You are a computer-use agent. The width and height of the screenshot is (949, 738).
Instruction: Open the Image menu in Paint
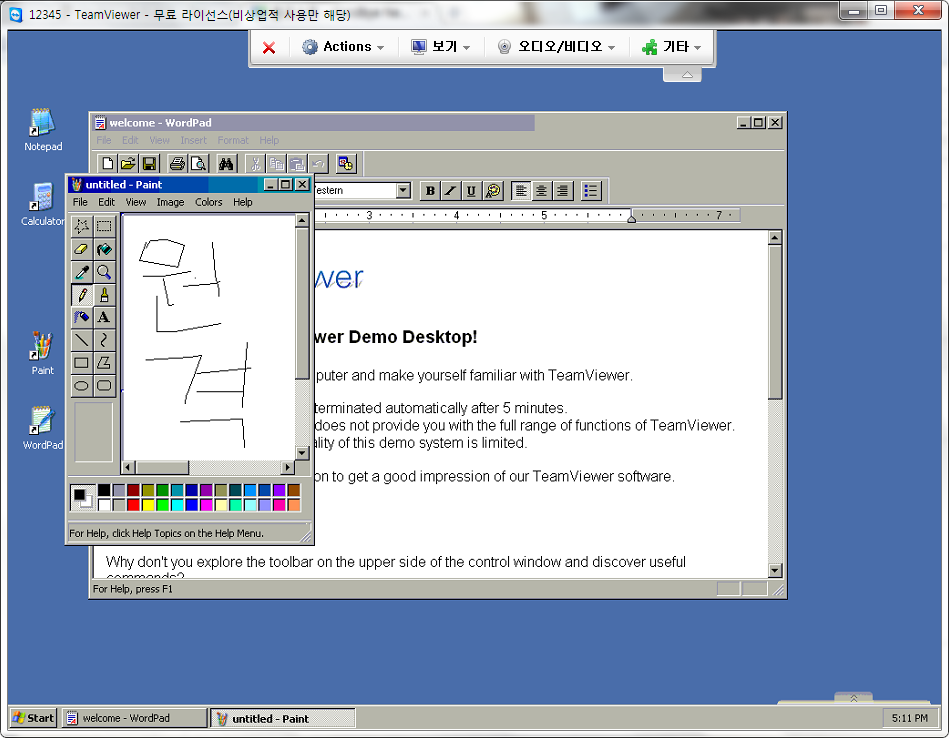tap(170, 202)
